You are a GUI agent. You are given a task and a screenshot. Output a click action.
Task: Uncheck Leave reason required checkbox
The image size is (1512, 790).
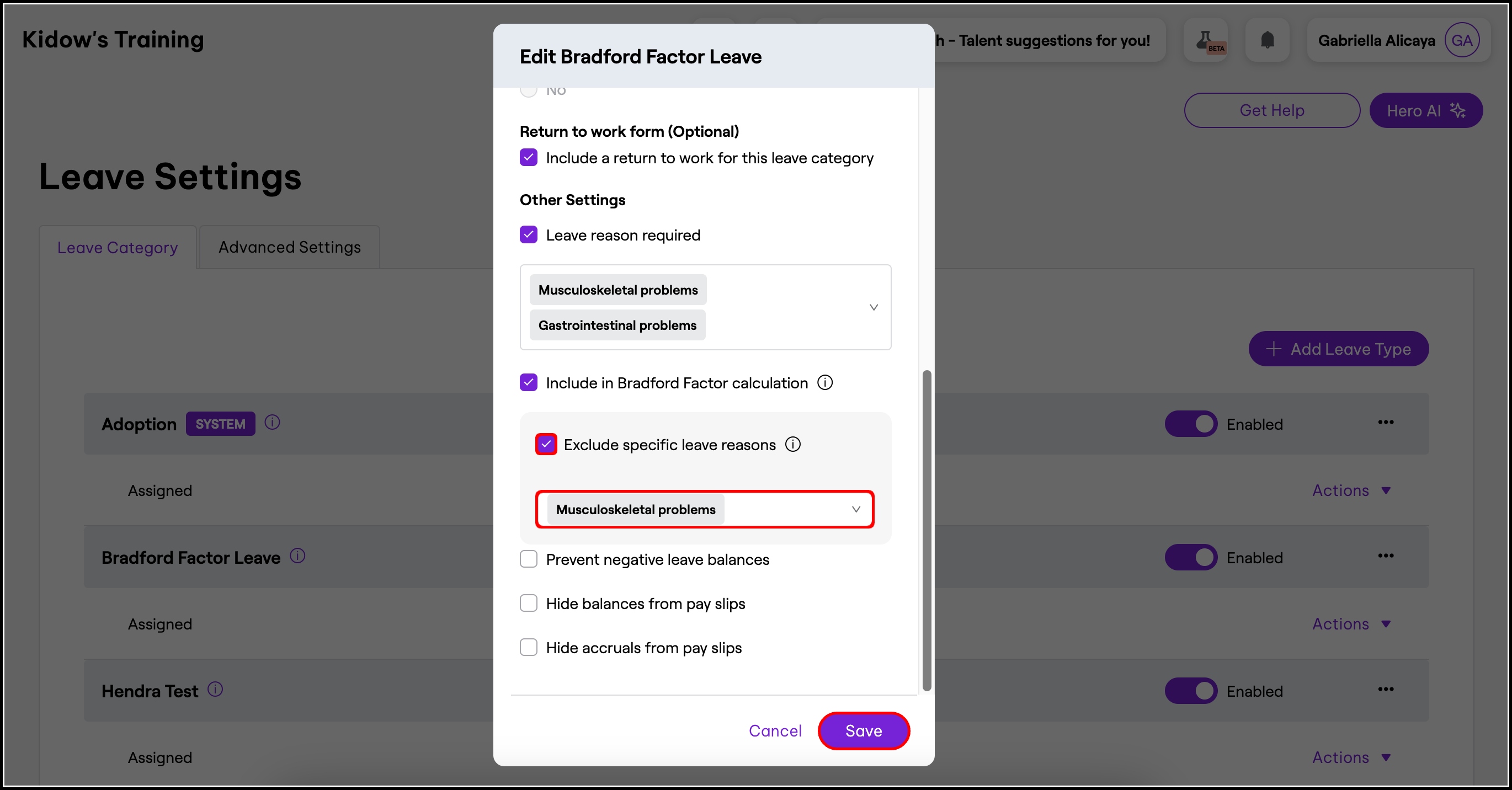click(x=528, y=235)
